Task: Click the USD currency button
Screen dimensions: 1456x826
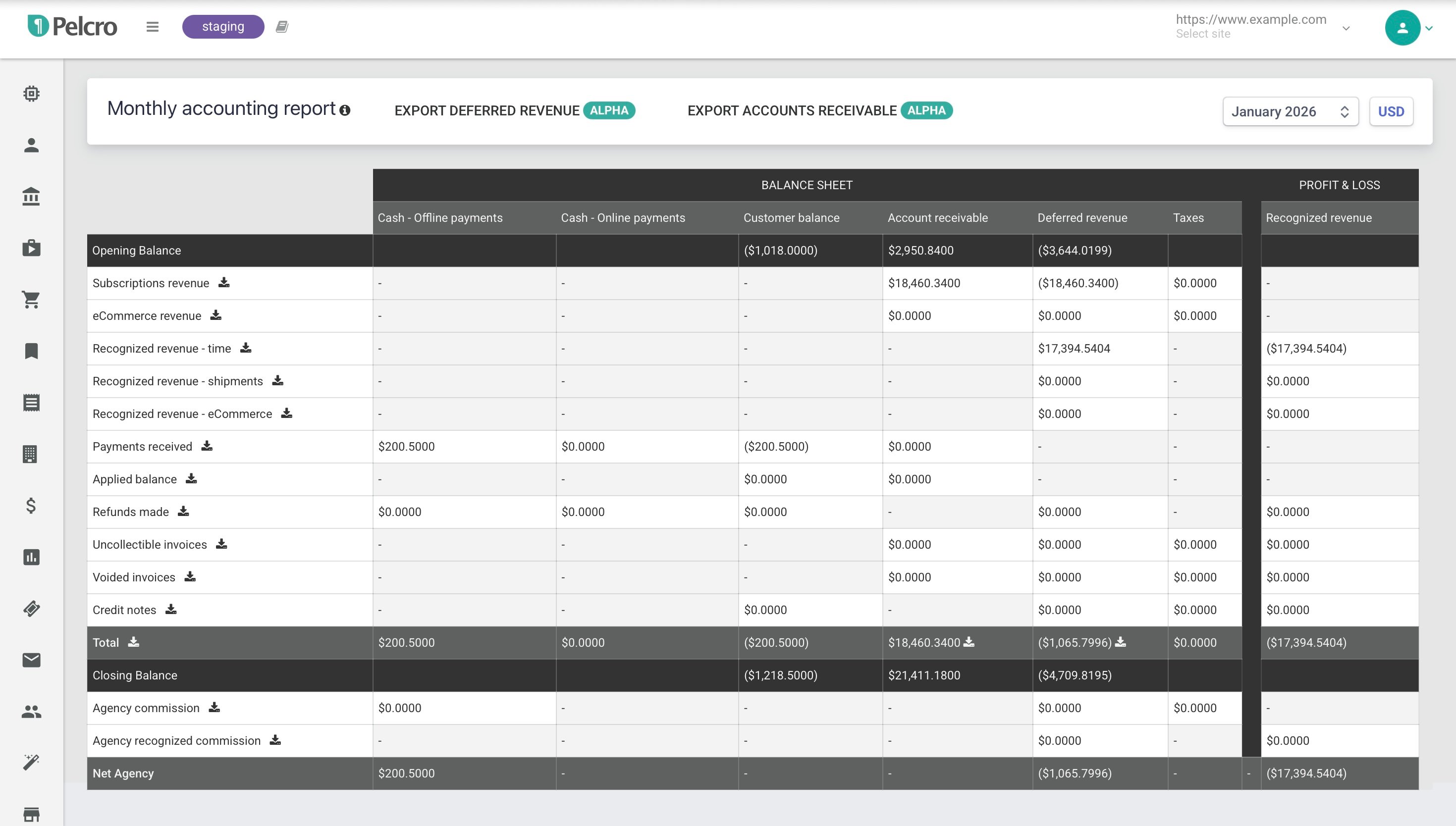Action: [1391, 112]
